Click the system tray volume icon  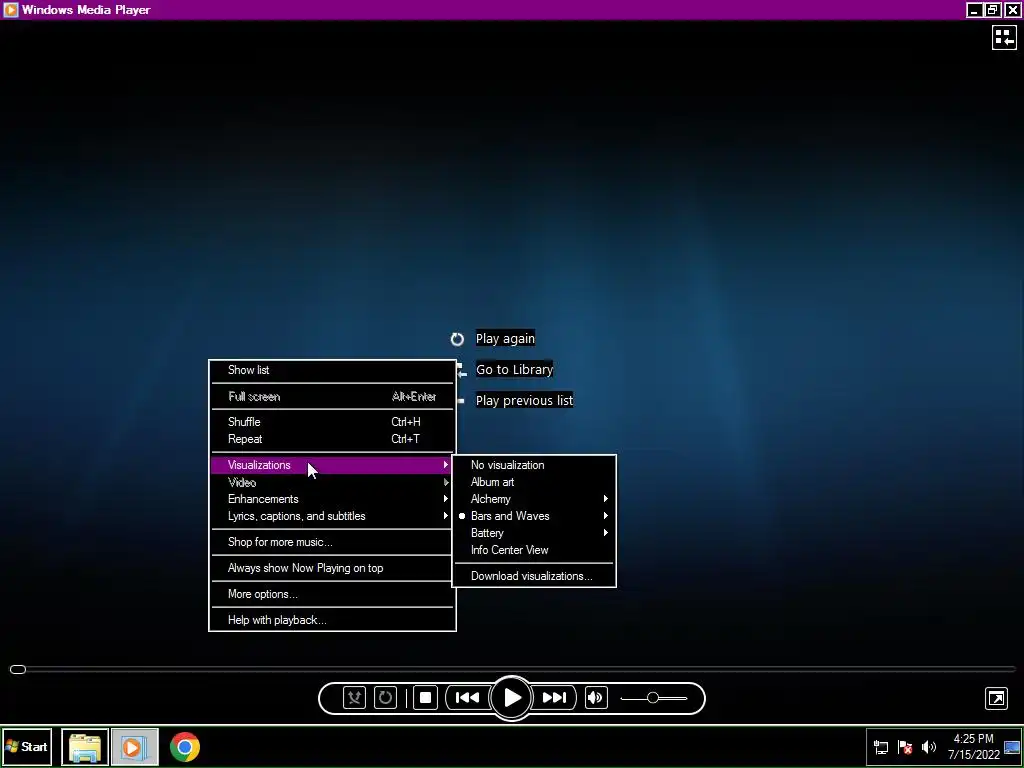point(928,747)
